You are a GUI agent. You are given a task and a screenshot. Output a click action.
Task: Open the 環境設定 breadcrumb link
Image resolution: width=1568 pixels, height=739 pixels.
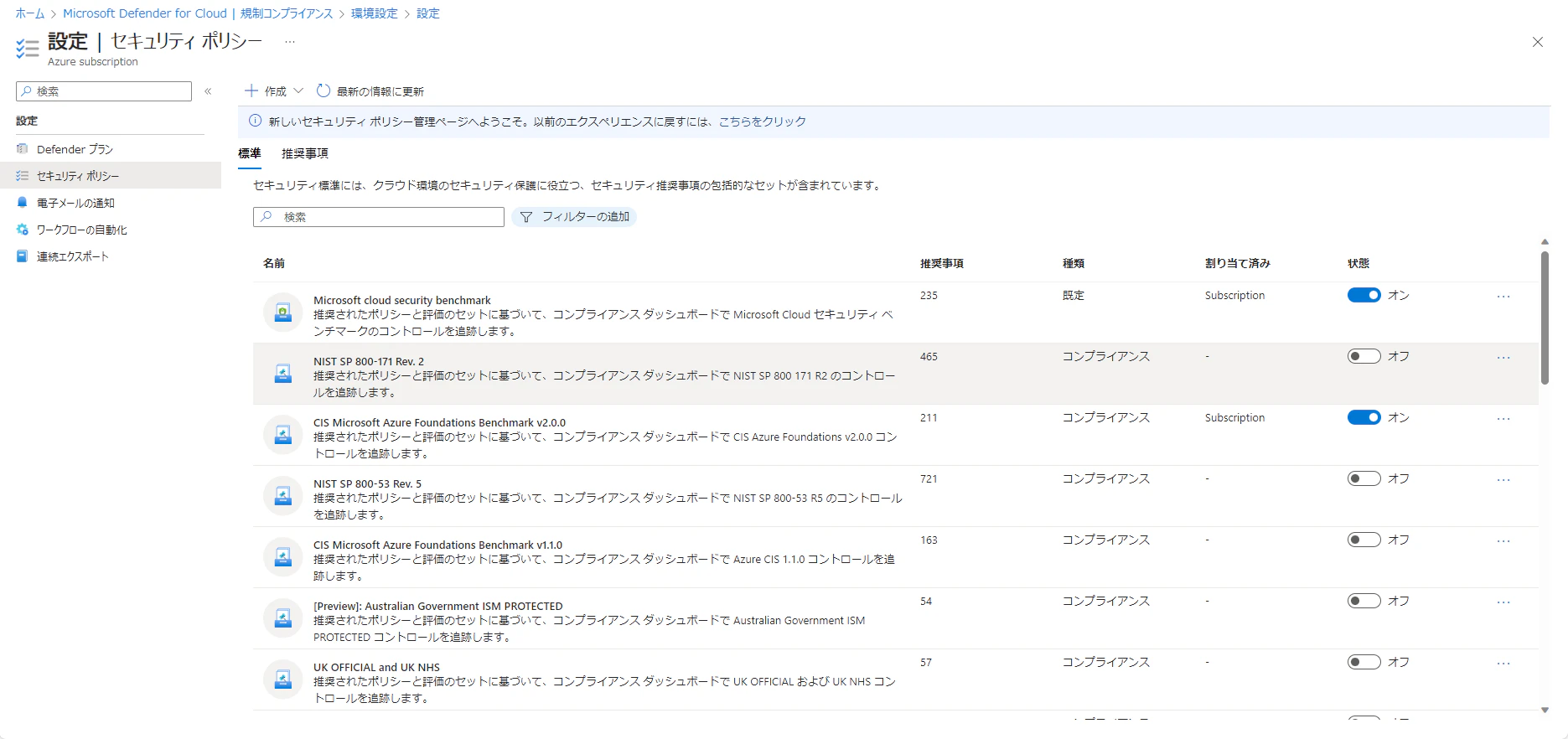(375, 13)
